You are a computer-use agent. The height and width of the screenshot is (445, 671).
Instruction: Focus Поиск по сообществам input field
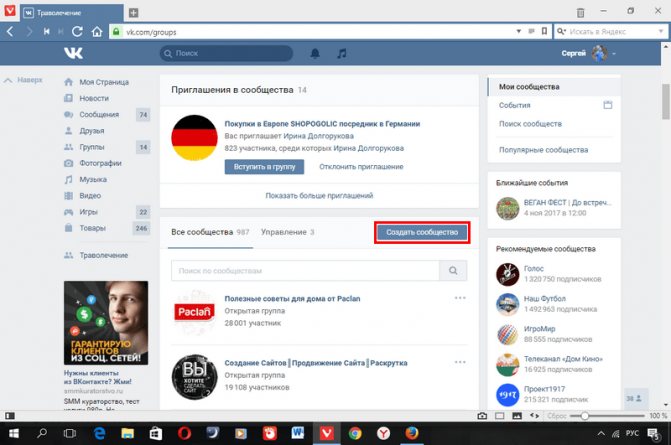coord(305,270)
